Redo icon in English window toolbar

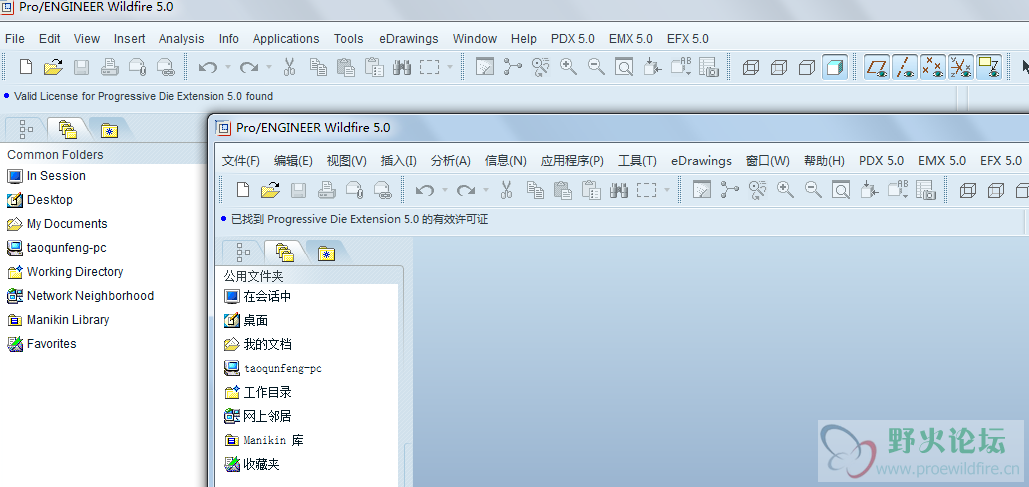[x=249, y=67]
